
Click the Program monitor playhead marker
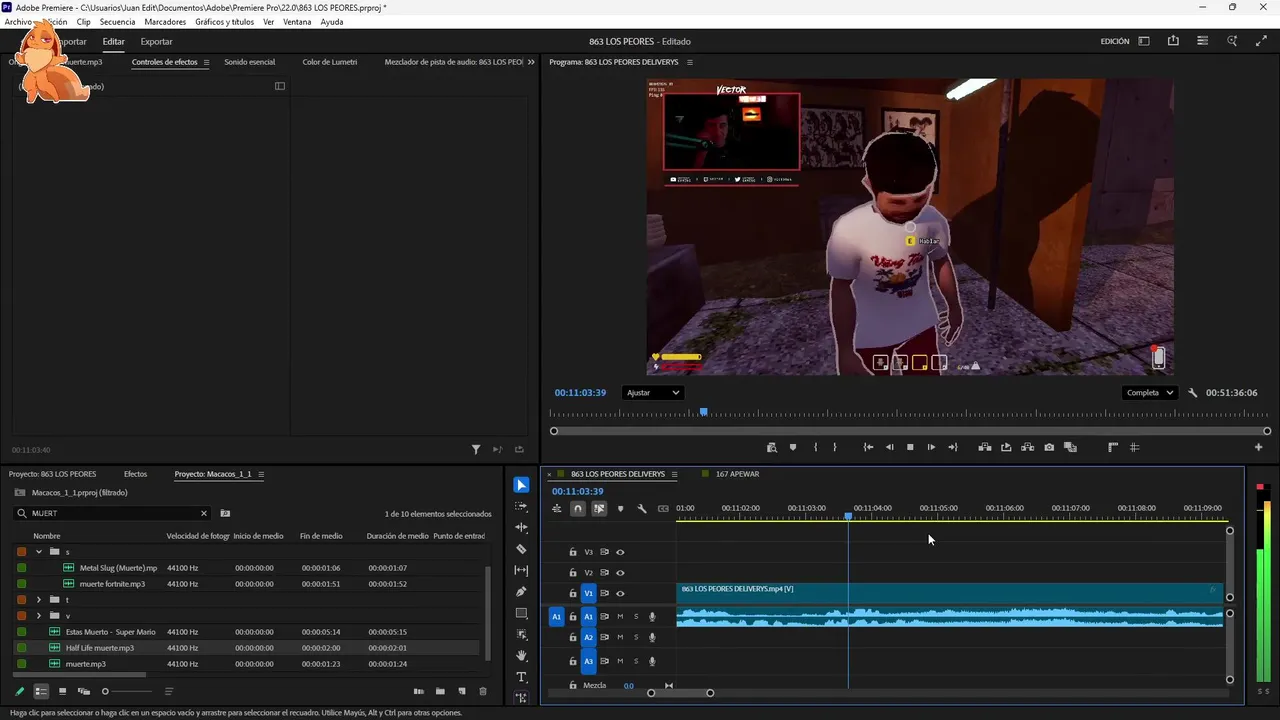coord(704,412)
